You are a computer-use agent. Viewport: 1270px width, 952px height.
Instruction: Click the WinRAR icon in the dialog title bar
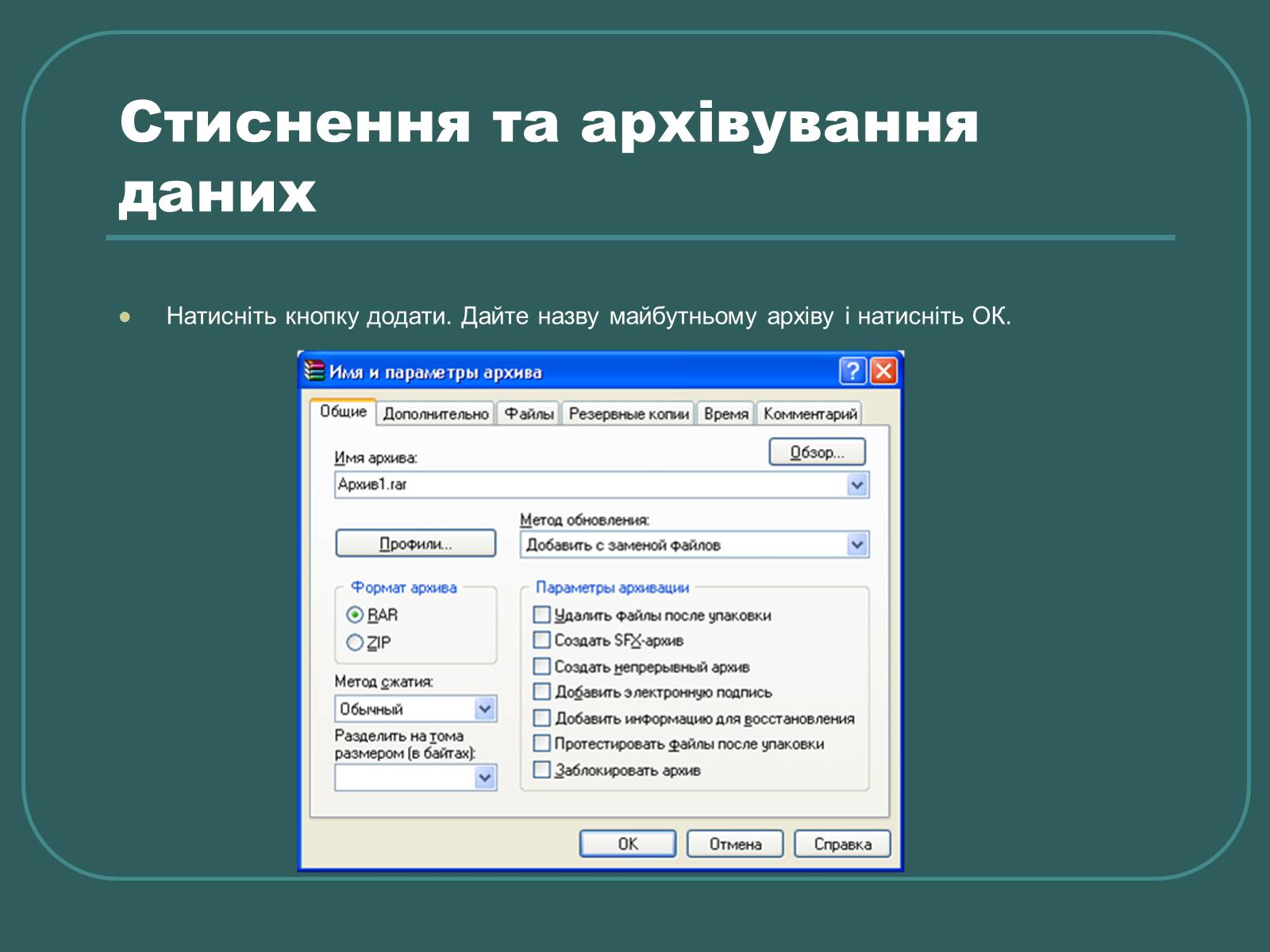click(x=315, y=371)
